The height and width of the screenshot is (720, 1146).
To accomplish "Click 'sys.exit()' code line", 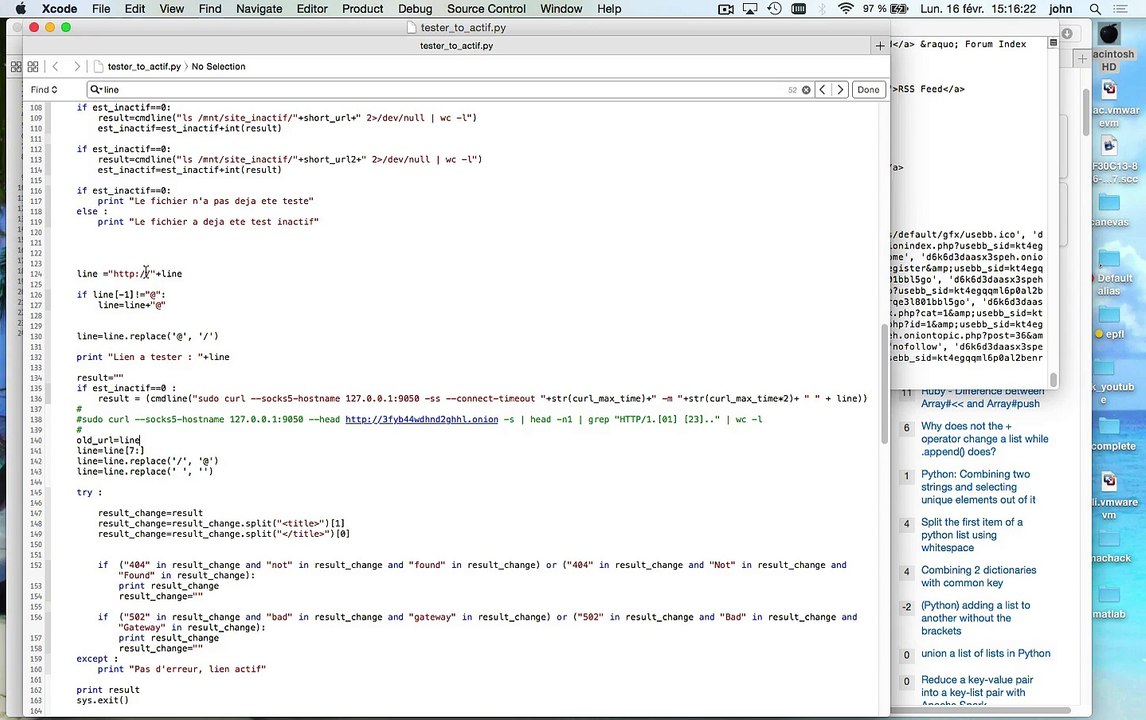I will click(x=102, y=700).
